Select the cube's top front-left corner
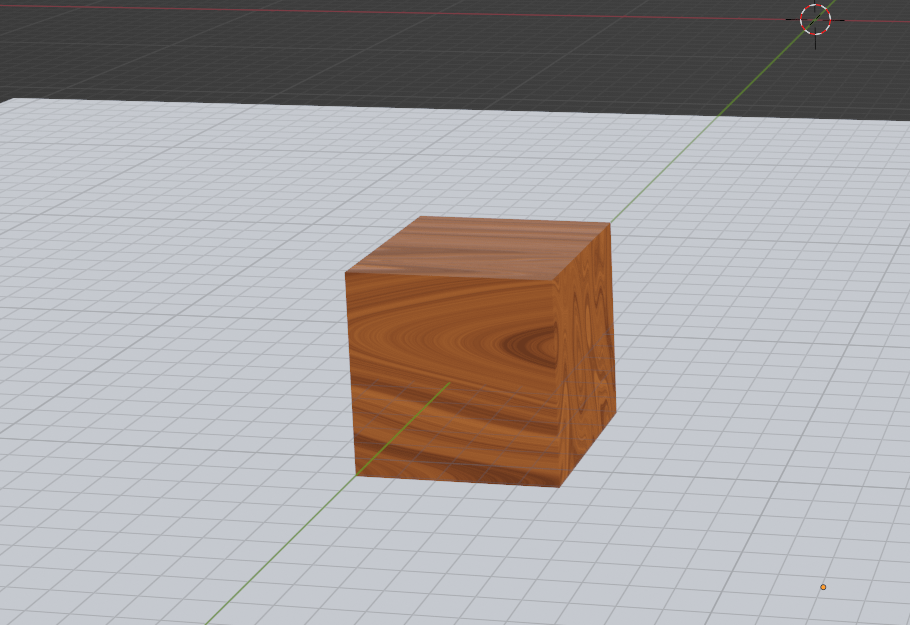Image resolution: width=910 pixels, height=625 pixels. pos(346,272)
